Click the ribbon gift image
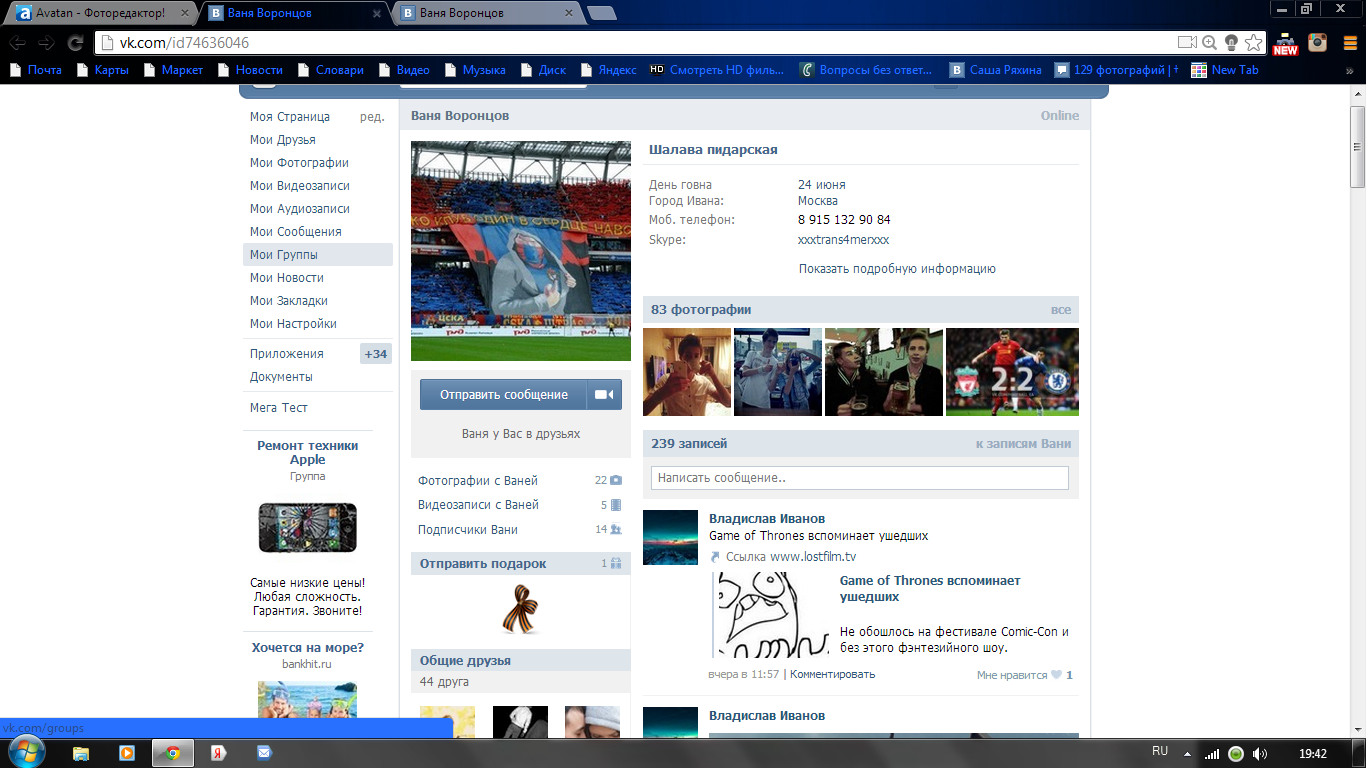The height and width of the screenshot is (768, 1366). [x=520, y=610]
